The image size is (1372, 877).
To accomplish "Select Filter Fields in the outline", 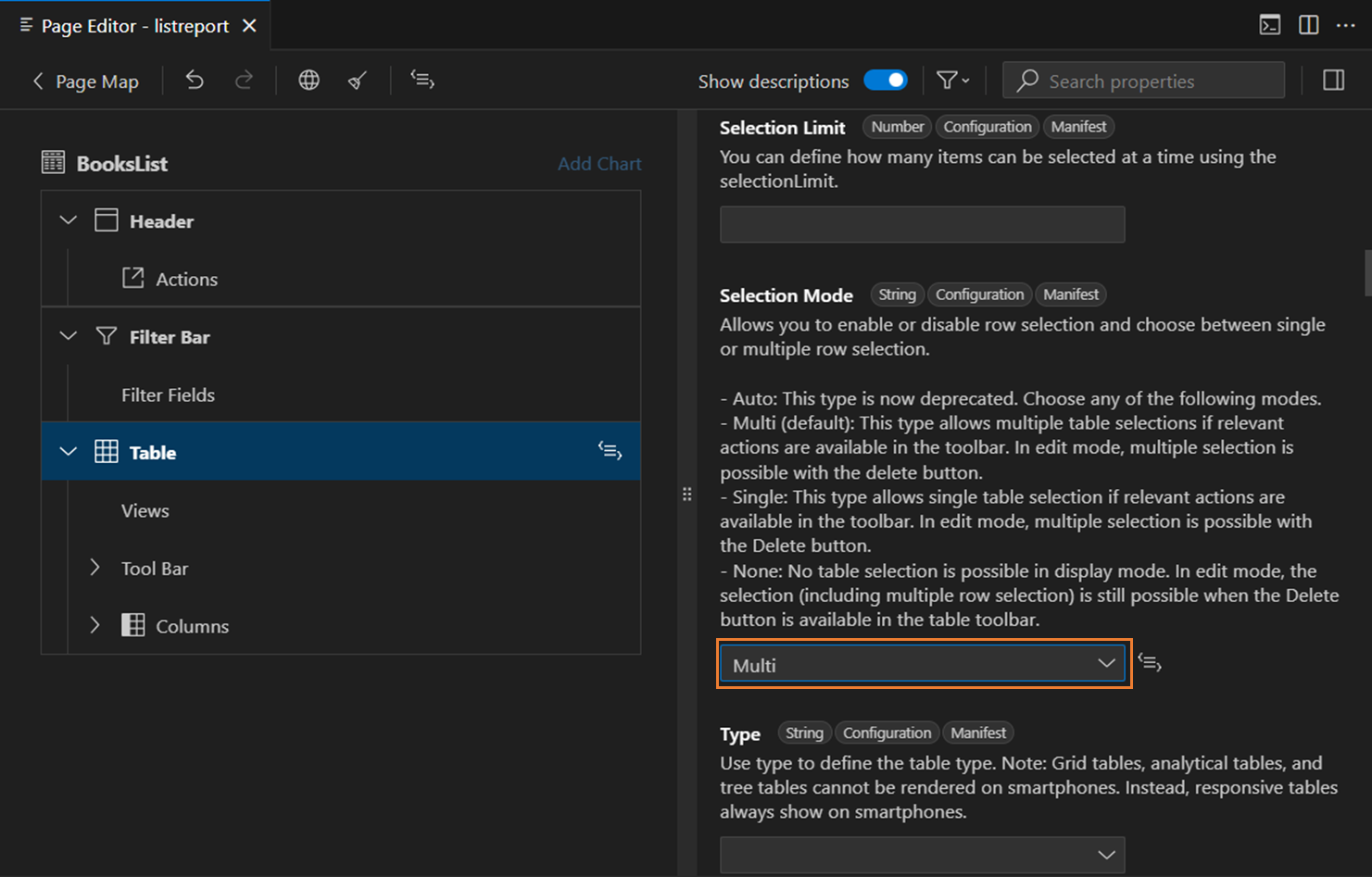I will pyautogui.click(x=168, y=395).
